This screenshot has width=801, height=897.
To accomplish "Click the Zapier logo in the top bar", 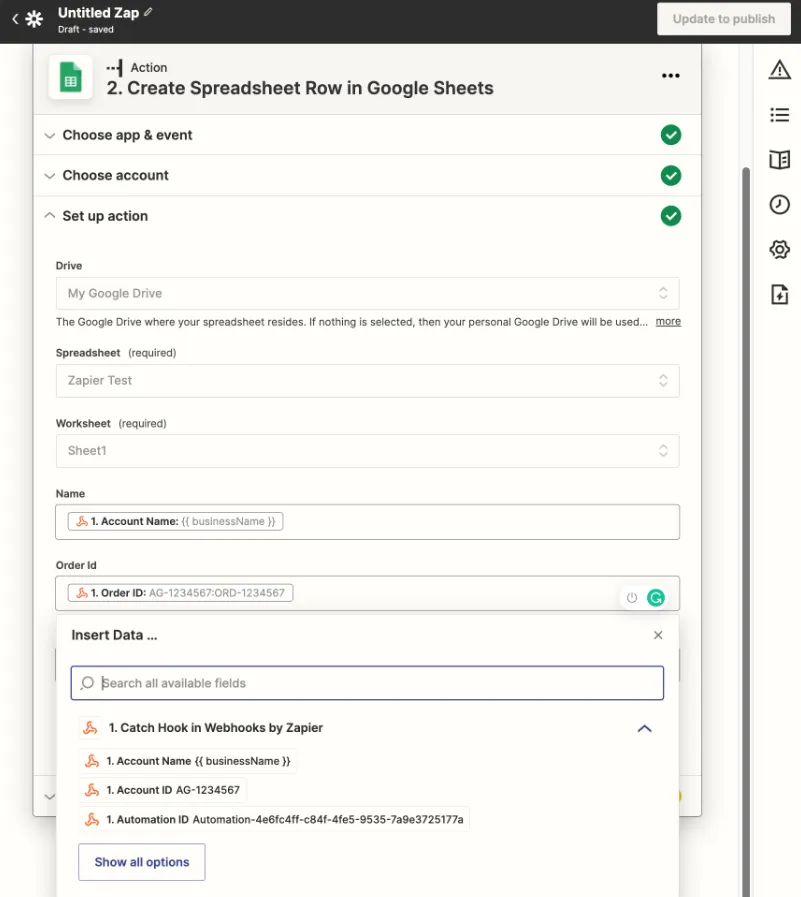I will 35,19.
